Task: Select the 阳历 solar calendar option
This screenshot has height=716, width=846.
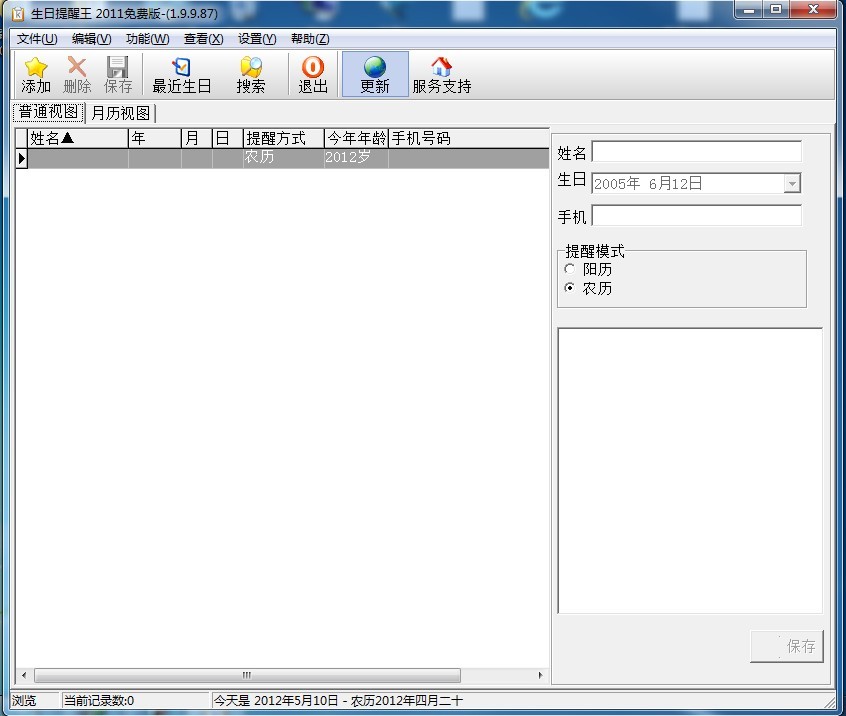Action: 570,269
